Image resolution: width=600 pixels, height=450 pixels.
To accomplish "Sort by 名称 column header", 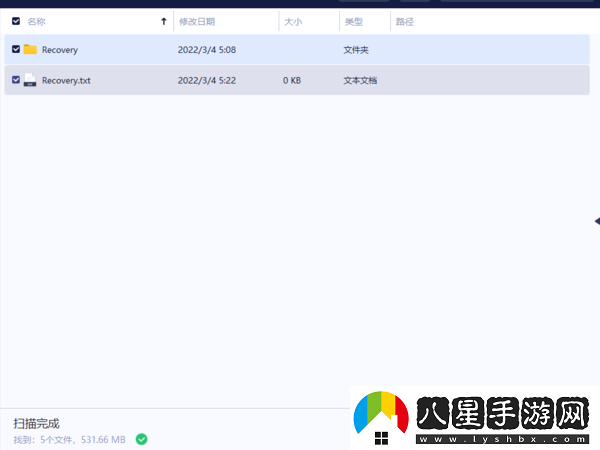I will pyautogui.click(x=36, y=22).
